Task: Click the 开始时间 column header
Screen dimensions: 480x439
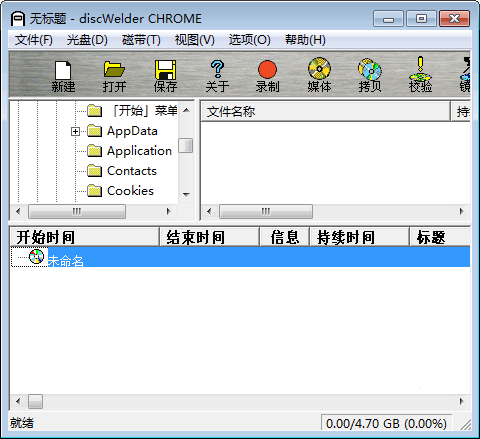Action: pos(84,237)
